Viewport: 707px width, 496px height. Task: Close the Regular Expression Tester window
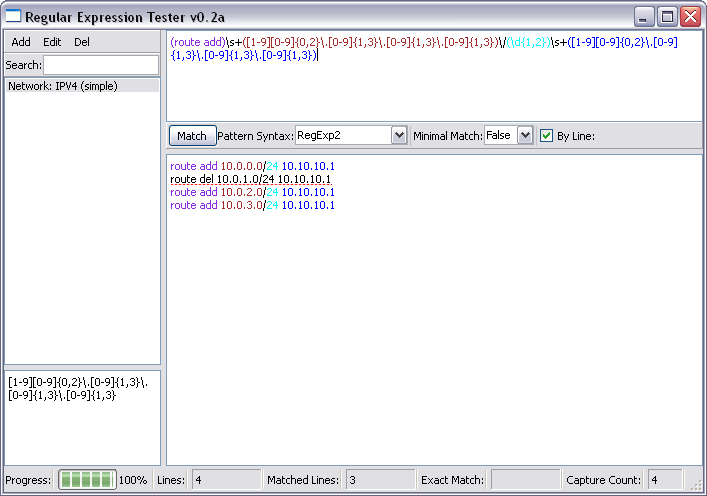(x=690, y=17)
